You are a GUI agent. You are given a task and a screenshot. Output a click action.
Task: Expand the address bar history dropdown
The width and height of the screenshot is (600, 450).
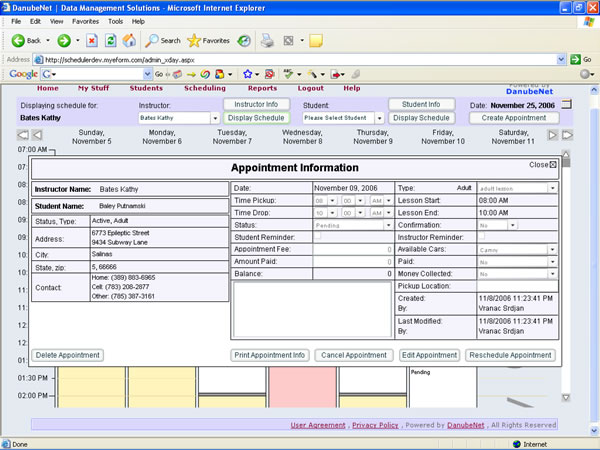(561, 59)
